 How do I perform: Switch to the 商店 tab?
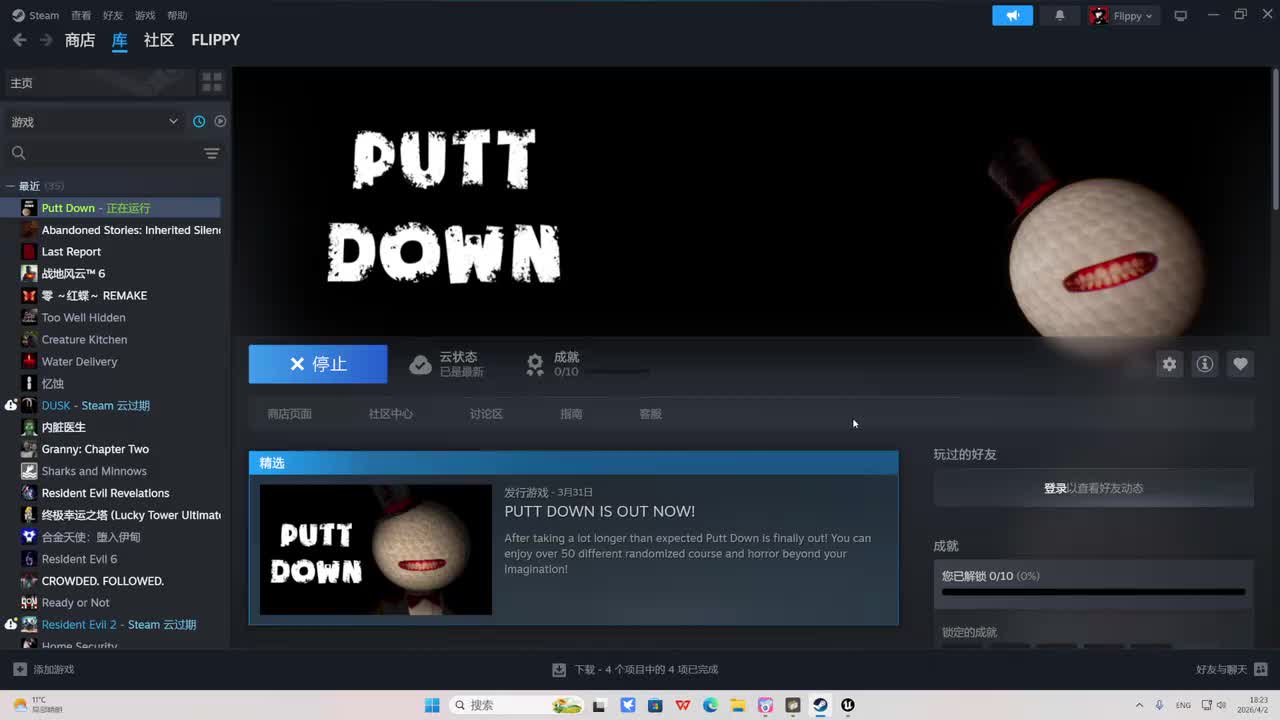80,40
